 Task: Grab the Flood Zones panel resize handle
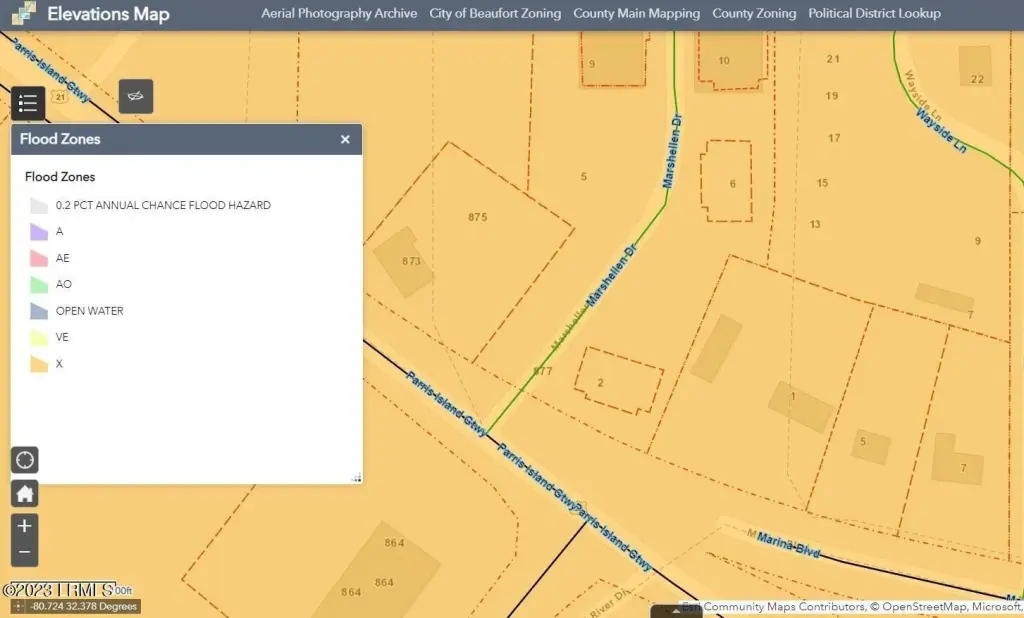pos(357,478)
